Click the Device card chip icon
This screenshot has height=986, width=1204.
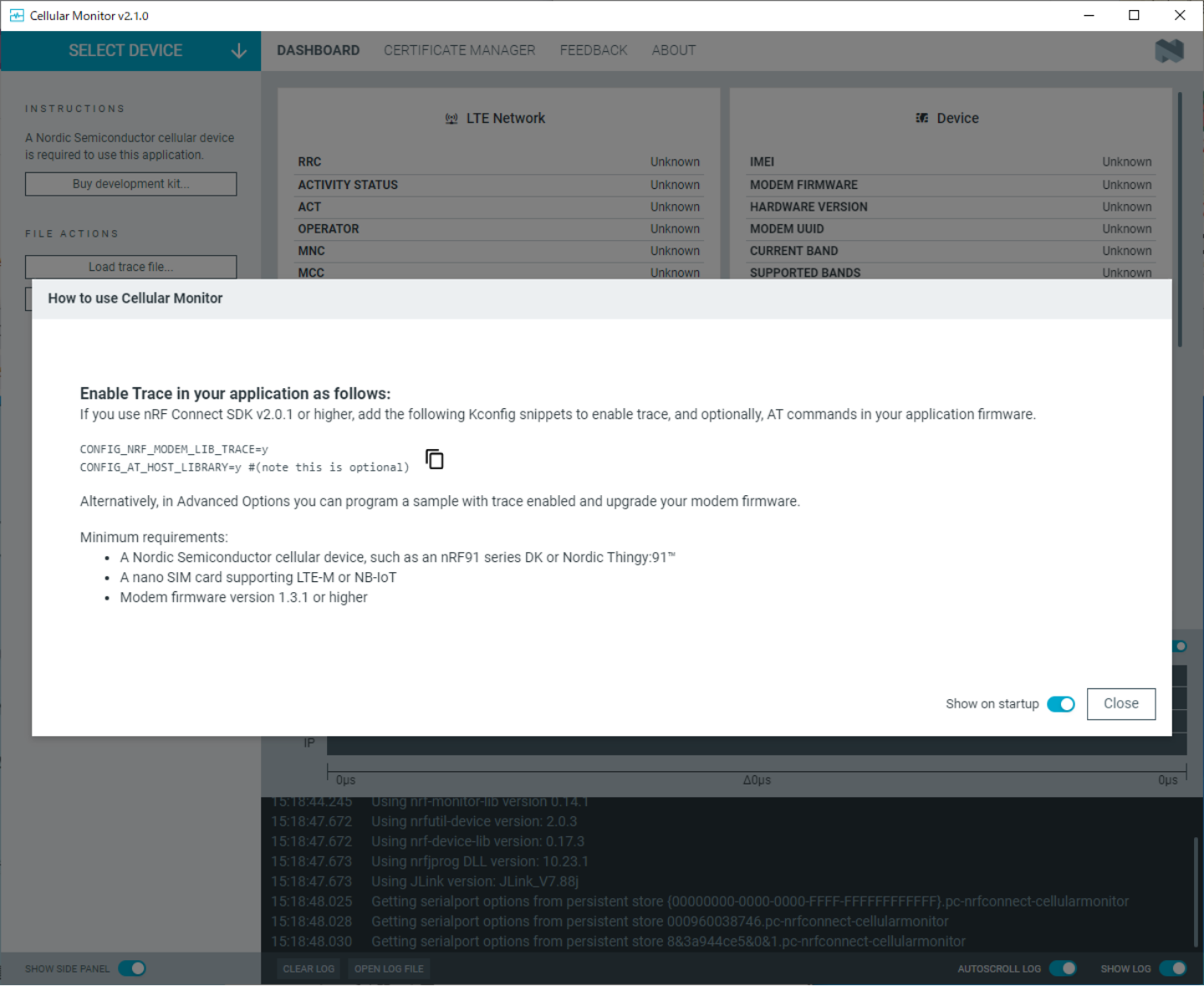coord(921,119)
